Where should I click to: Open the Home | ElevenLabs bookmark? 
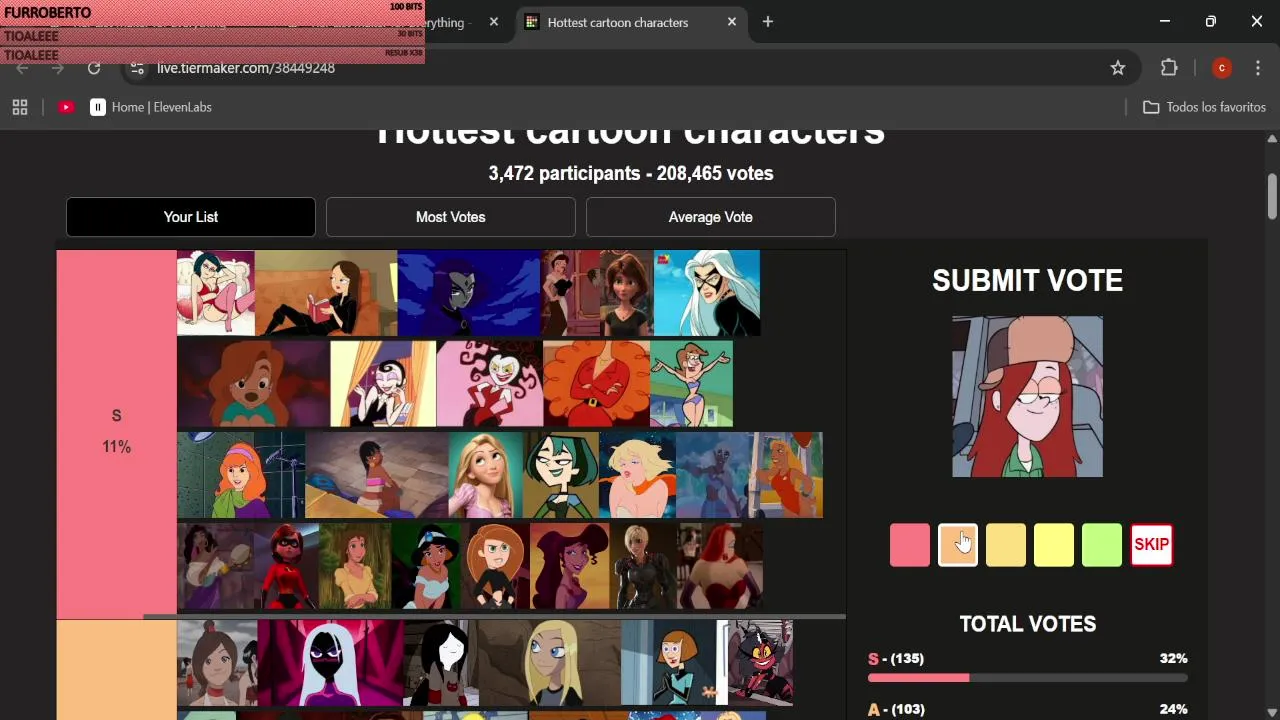(151, 107)
